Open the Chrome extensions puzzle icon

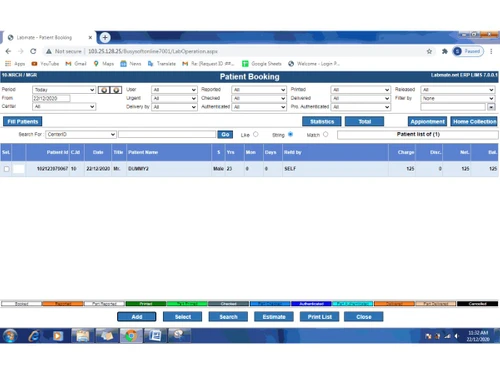[445, 51]
